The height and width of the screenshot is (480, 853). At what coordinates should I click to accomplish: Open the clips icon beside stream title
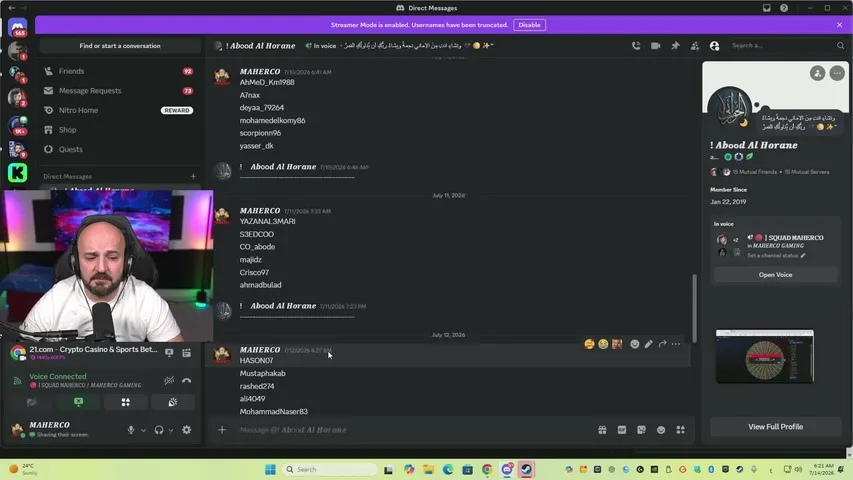point(187,353)
